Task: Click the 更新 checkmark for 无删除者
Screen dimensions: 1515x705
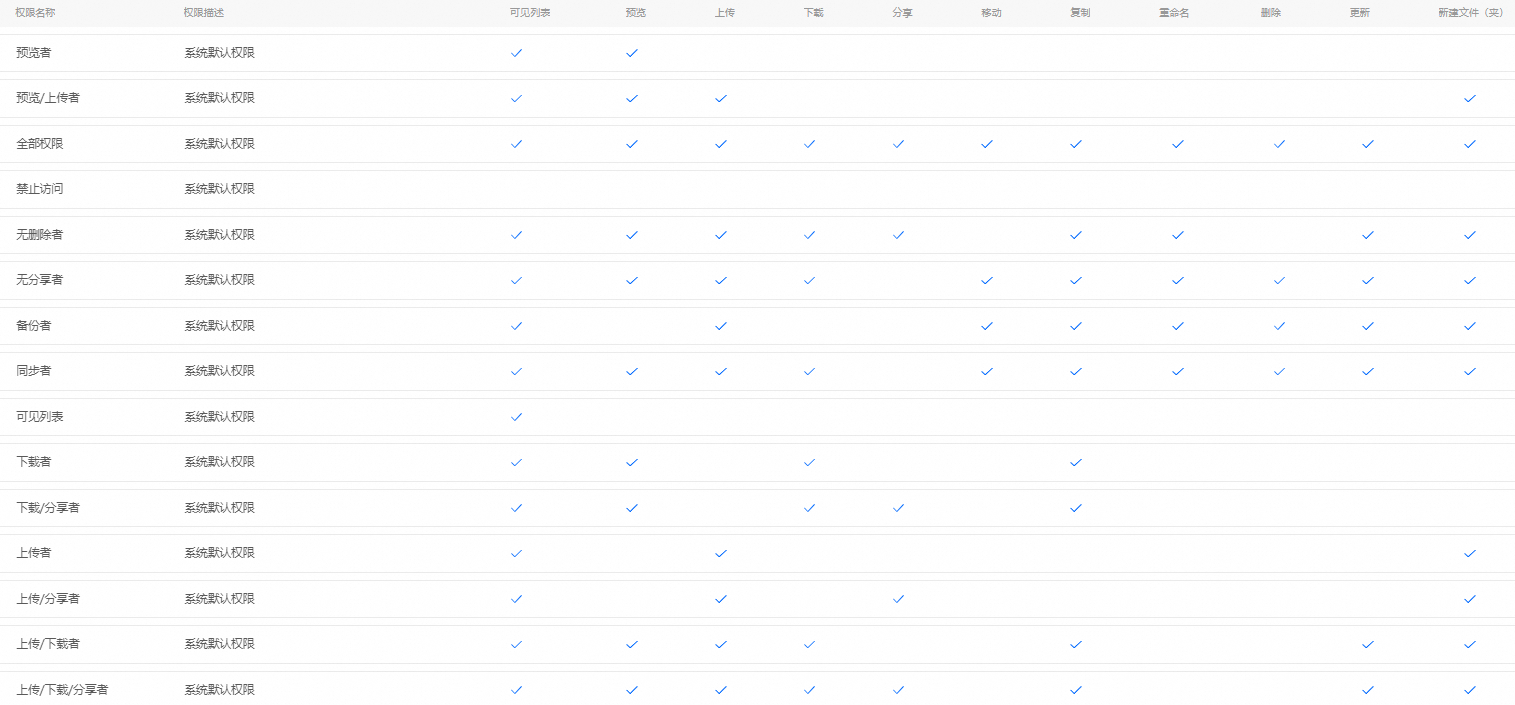Action: pos(1368,235)
